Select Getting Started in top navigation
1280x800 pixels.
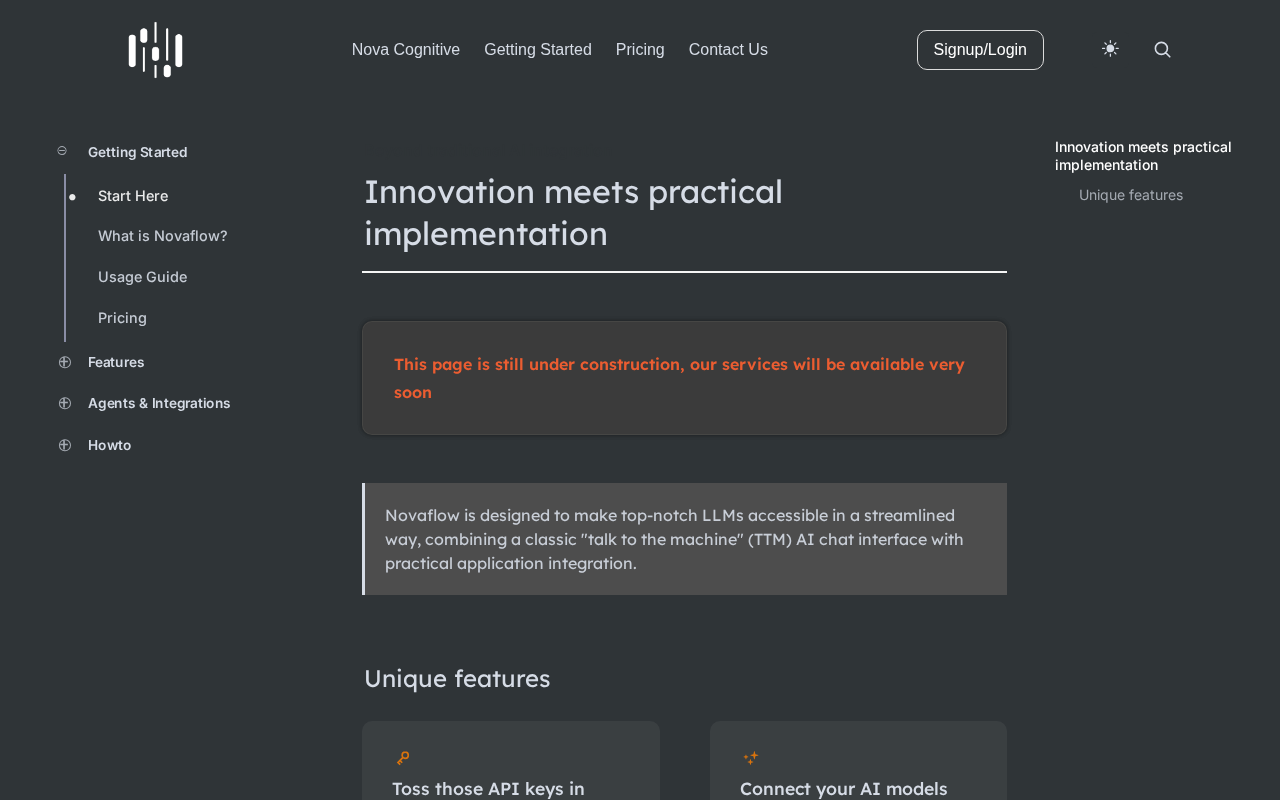[538, 50]
